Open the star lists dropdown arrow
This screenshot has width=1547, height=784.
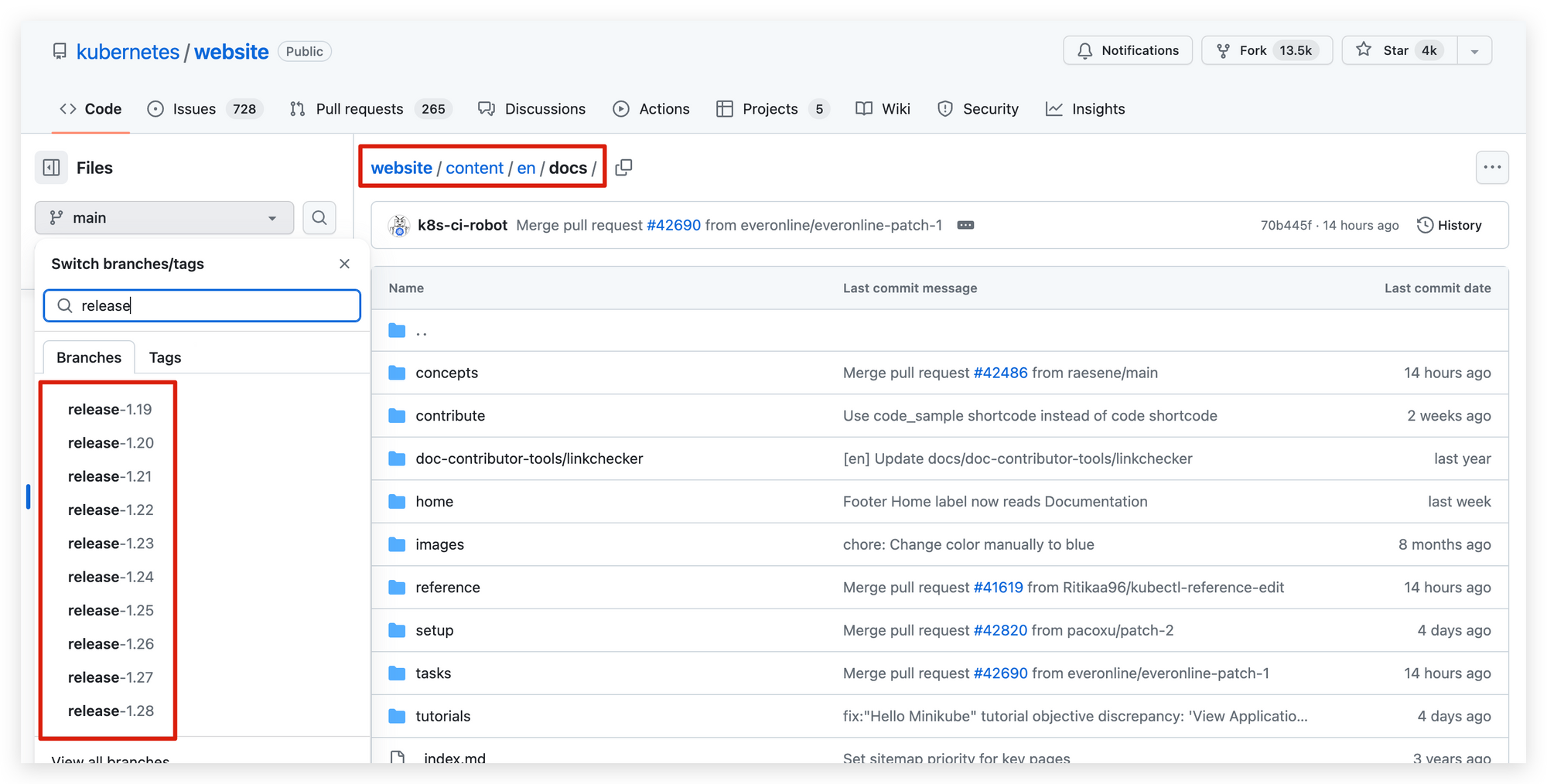pos(1474,50)
